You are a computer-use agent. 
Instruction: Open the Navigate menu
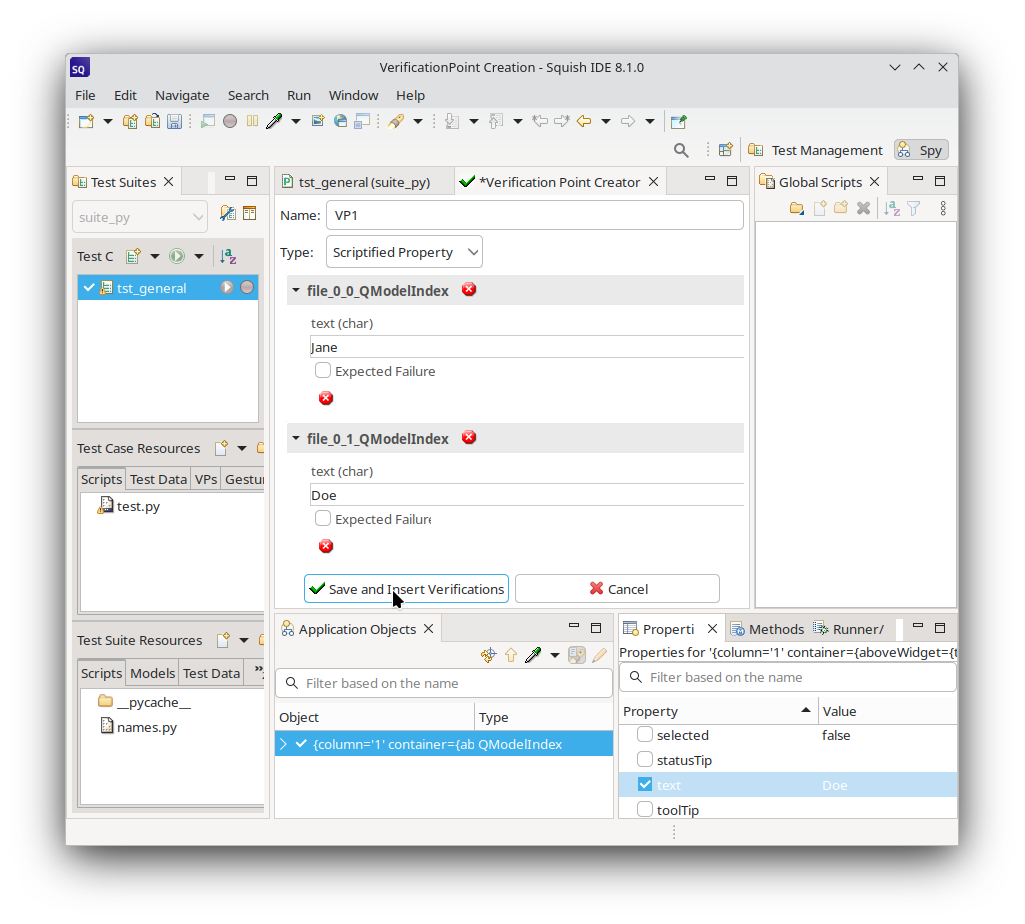coord(182,95)
